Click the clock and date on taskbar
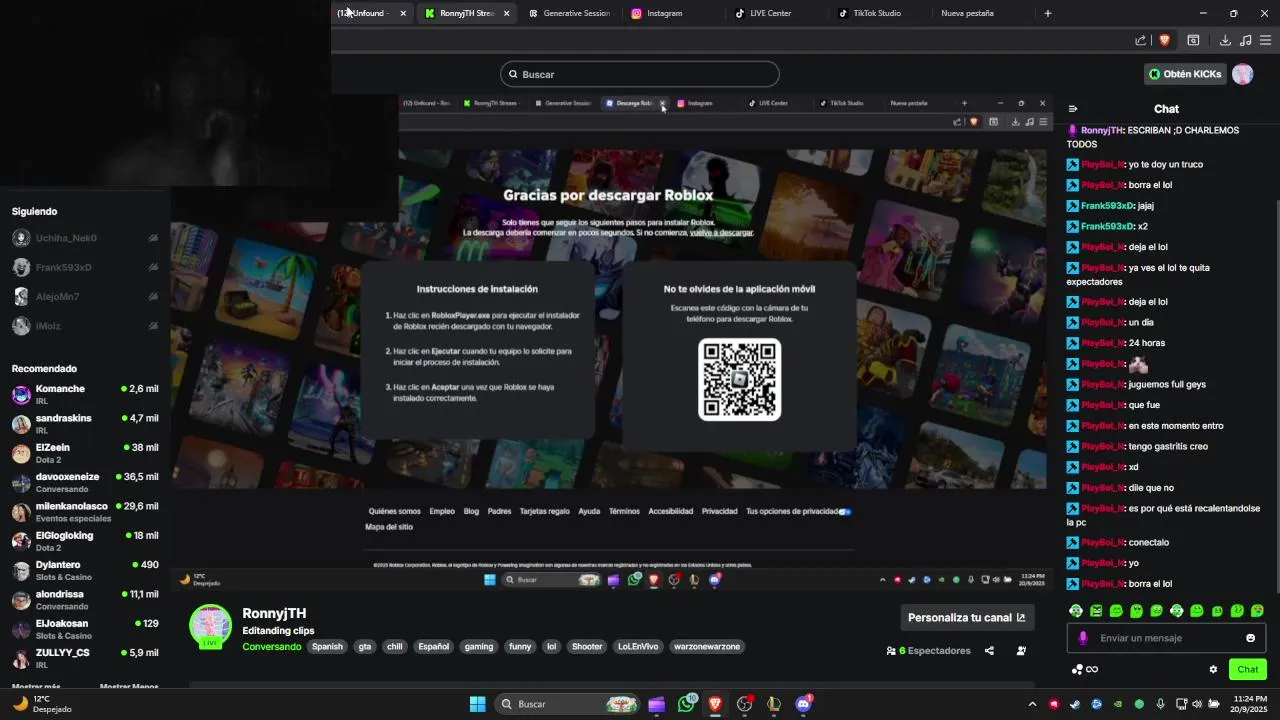The height and width of the screenshot is (720, 1280). pos(1250,704)
